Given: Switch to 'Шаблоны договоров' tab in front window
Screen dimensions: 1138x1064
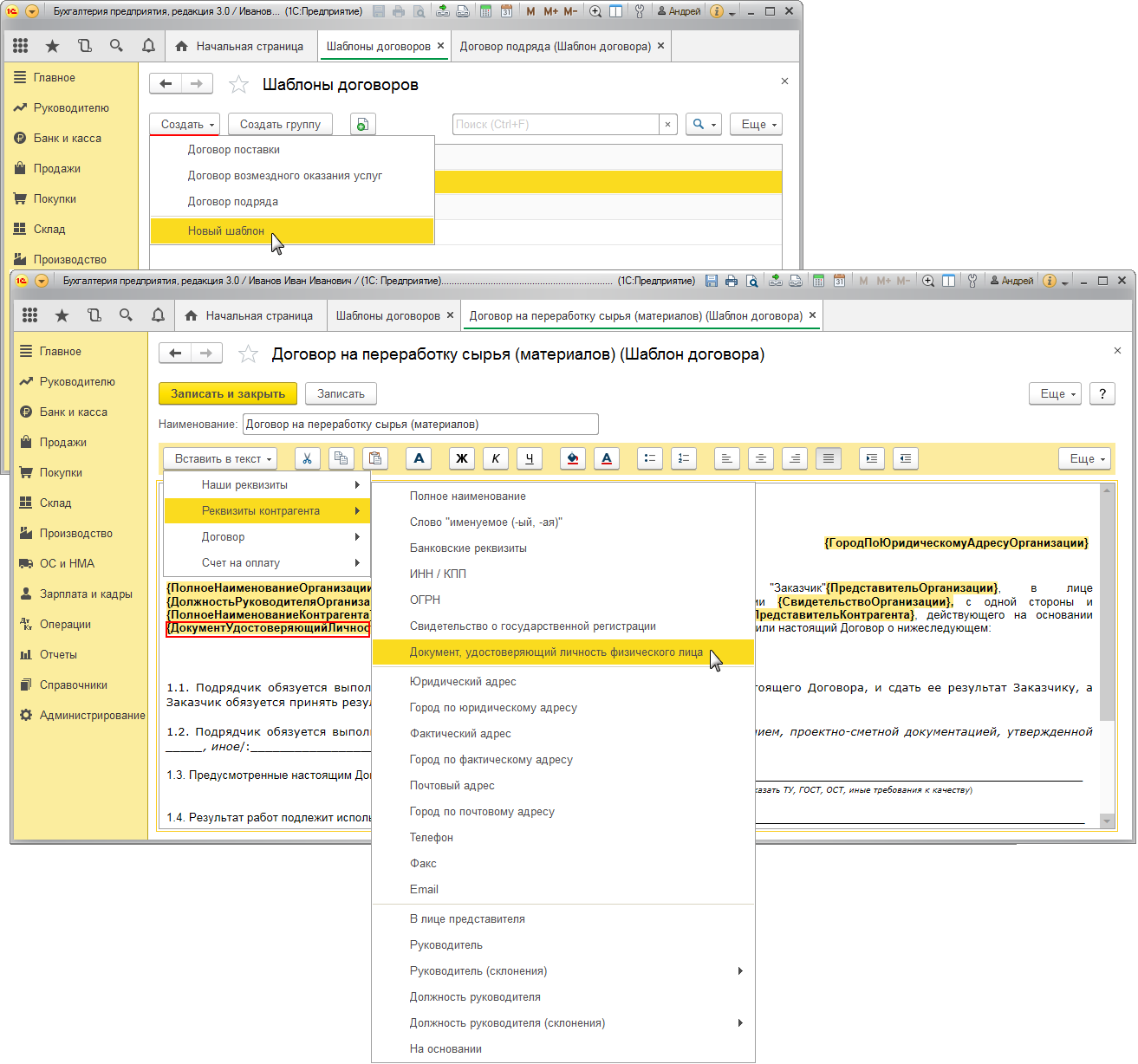Looking at the screenshot, I should (x=388, y=315).
